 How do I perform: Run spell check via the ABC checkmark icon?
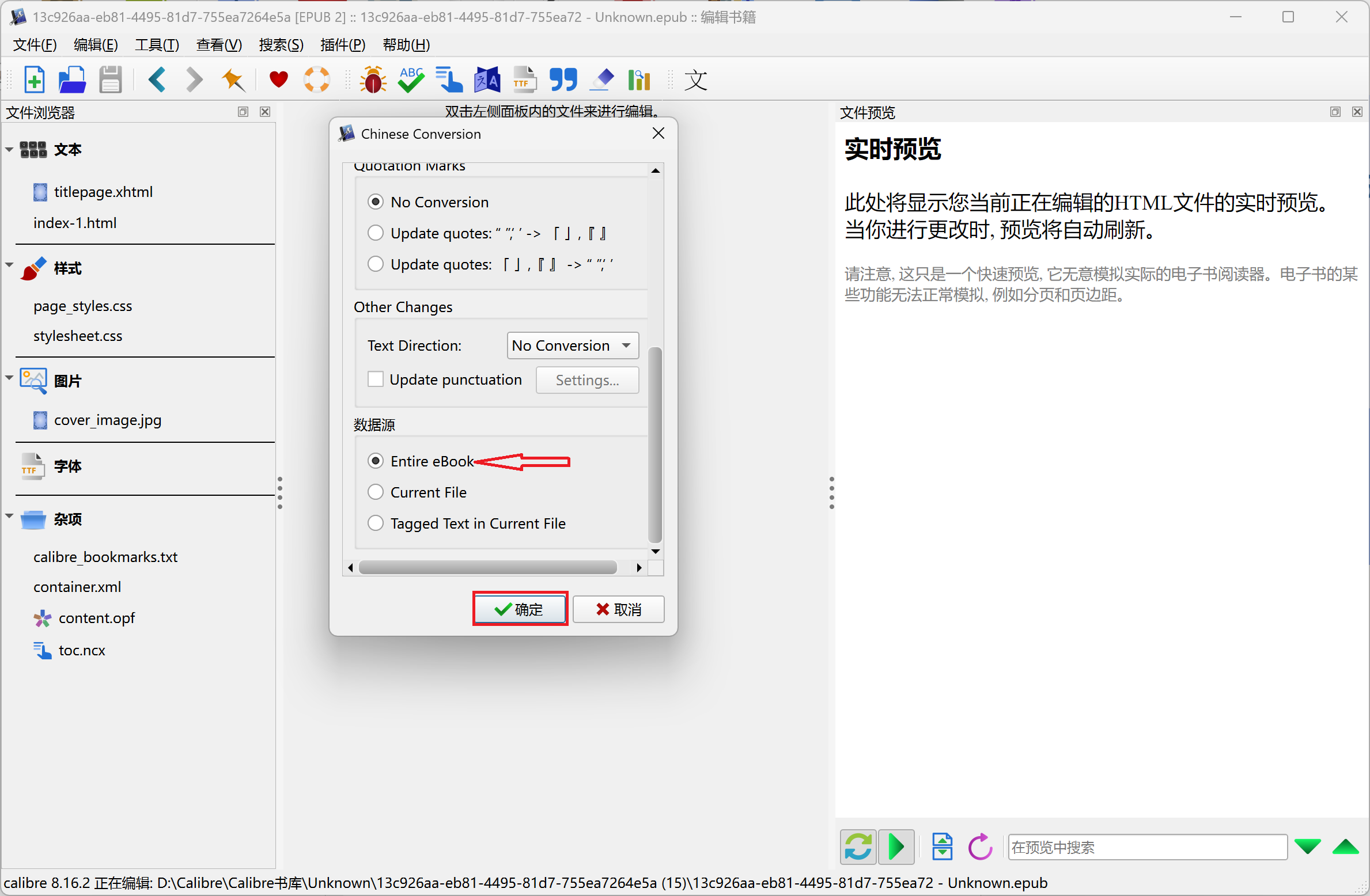tap(411, 79)
